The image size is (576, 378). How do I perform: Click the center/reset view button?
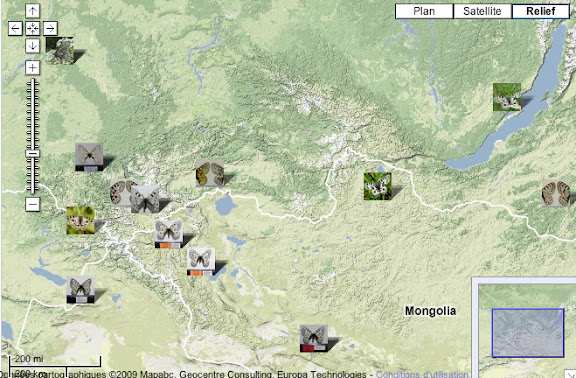33,28
